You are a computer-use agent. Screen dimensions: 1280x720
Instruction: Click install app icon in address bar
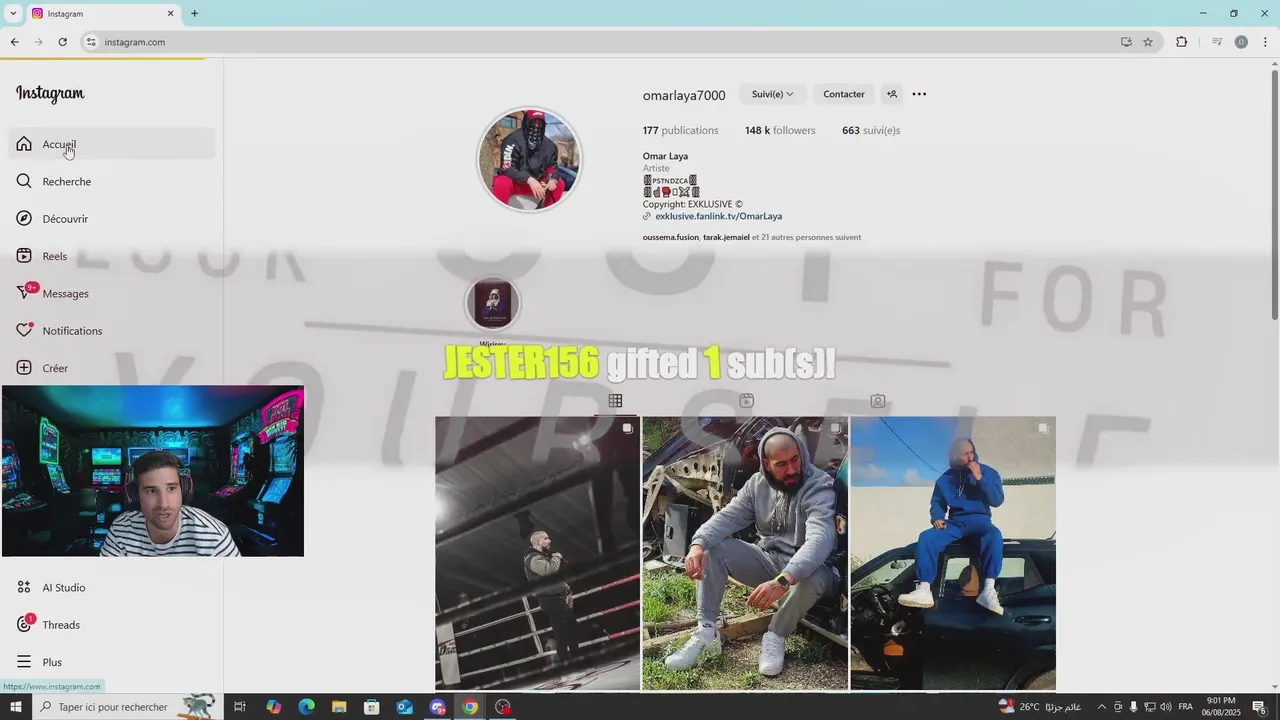pyautogui.click(x=1126, y=42)
